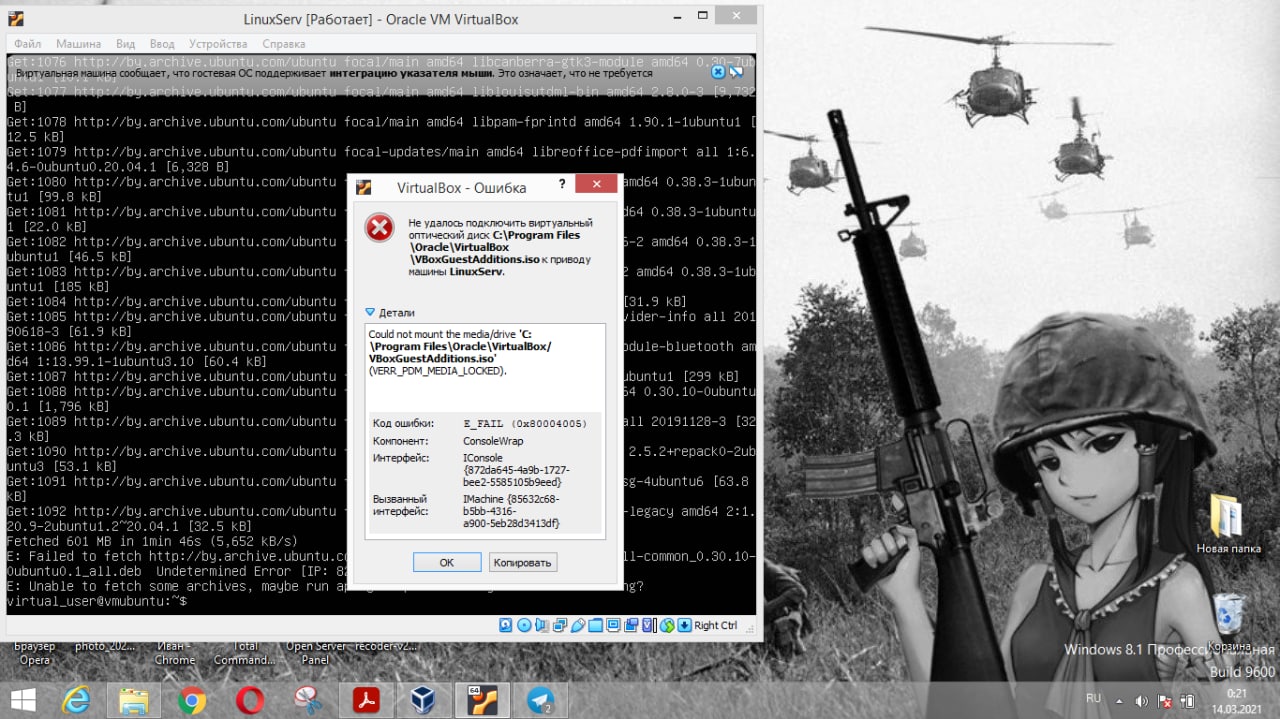Click the hard disk activity status icon
1280x719 pixels.
click(x=505, y=625)
